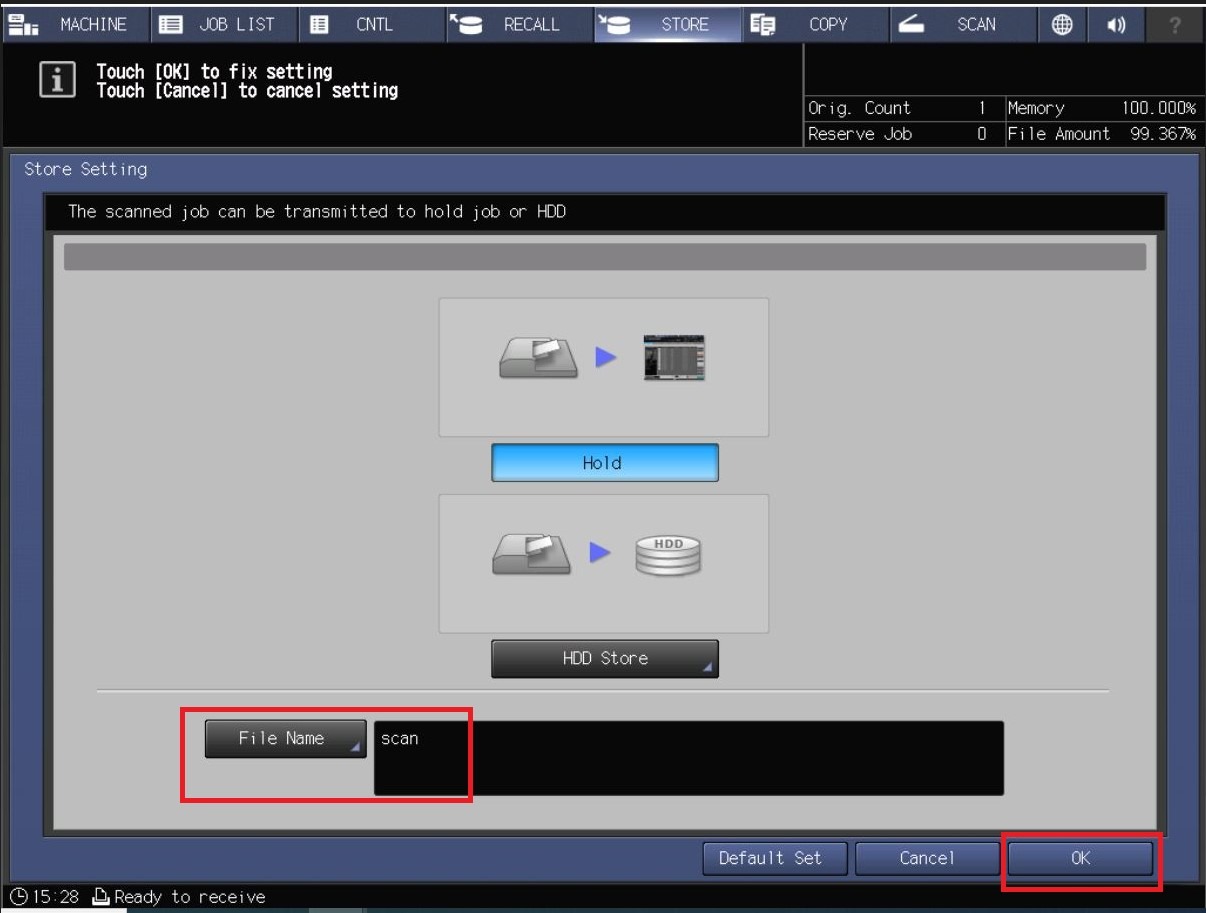The width and height of the screenshot is (1206, 913).
Task: Click the info icon beside the message
Action: pyautogui.click(x=57, y=81)
